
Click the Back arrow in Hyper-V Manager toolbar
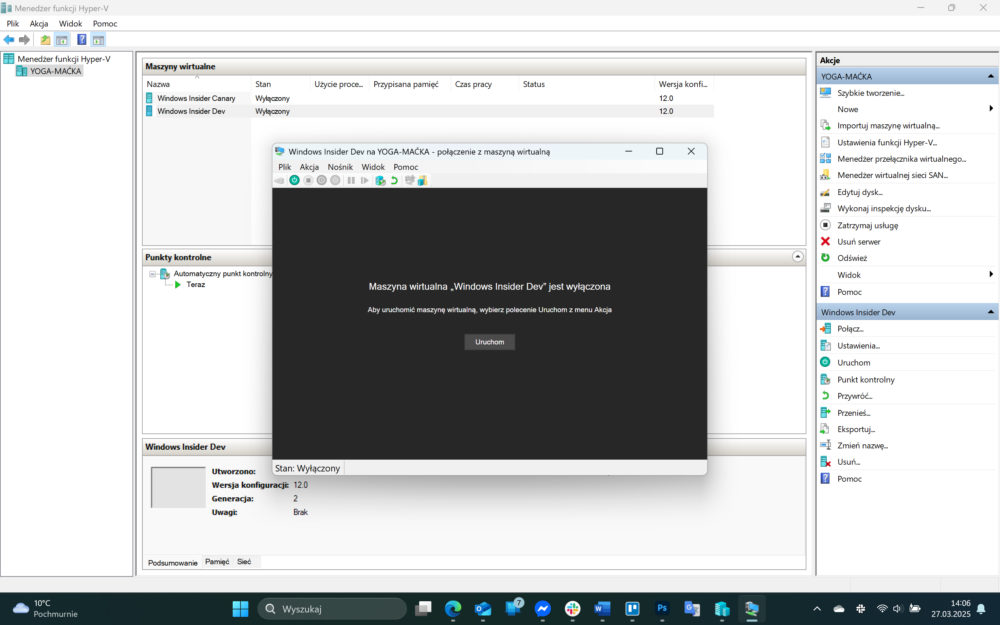(x=9, y=40)
